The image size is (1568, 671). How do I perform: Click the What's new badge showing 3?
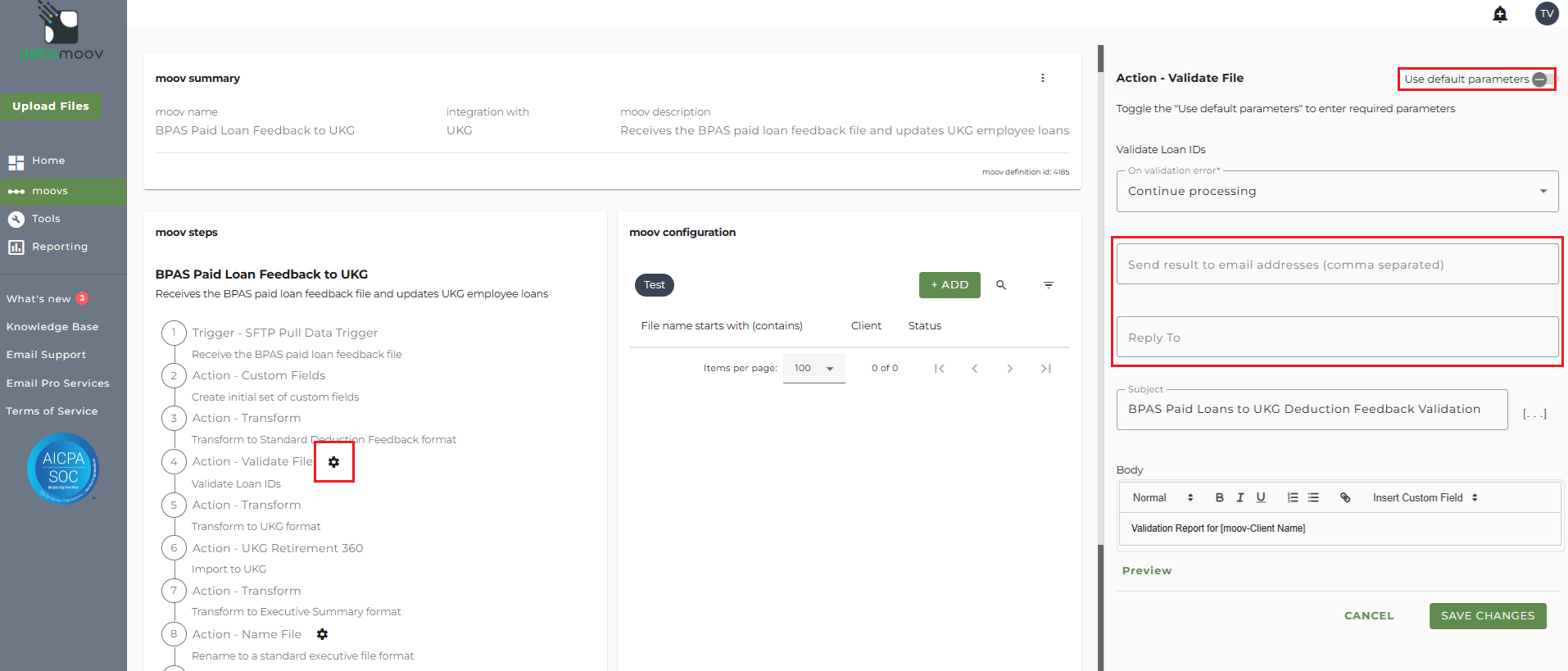[x=82, y=298]
